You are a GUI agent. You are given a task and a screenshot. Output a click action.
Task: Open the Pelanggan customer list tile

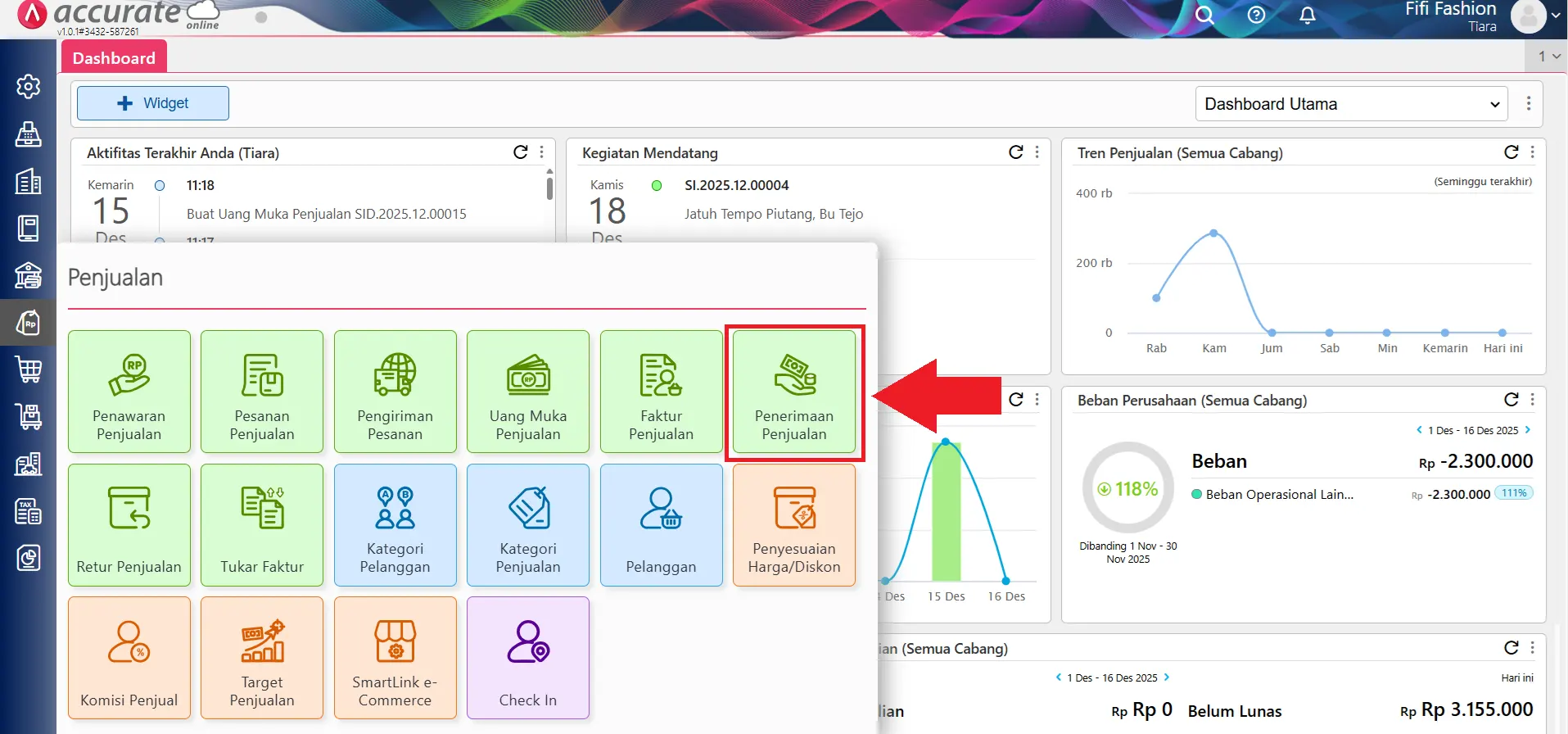pyautogui.click(x=661, y=525)
